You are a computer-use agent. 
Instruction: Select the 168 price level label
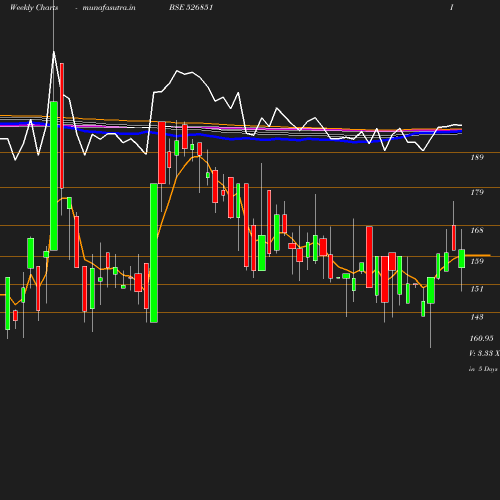point(477,230)
